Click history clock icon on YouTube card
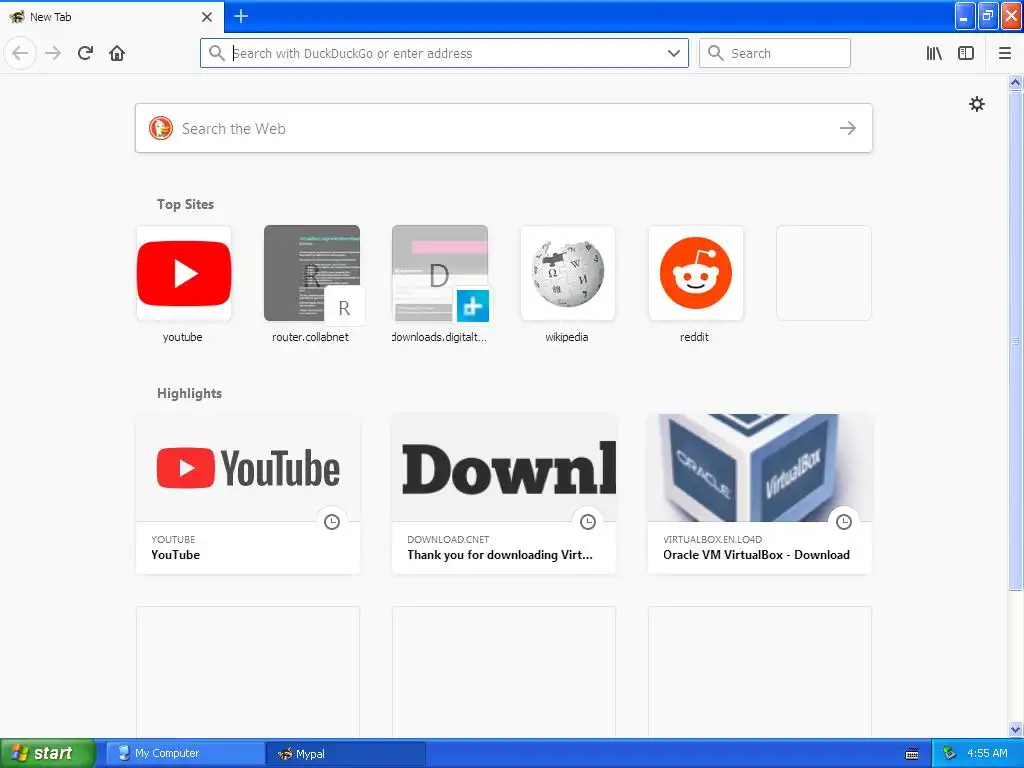This screenshot has width=1024, height=768. (x=332, y=522)
